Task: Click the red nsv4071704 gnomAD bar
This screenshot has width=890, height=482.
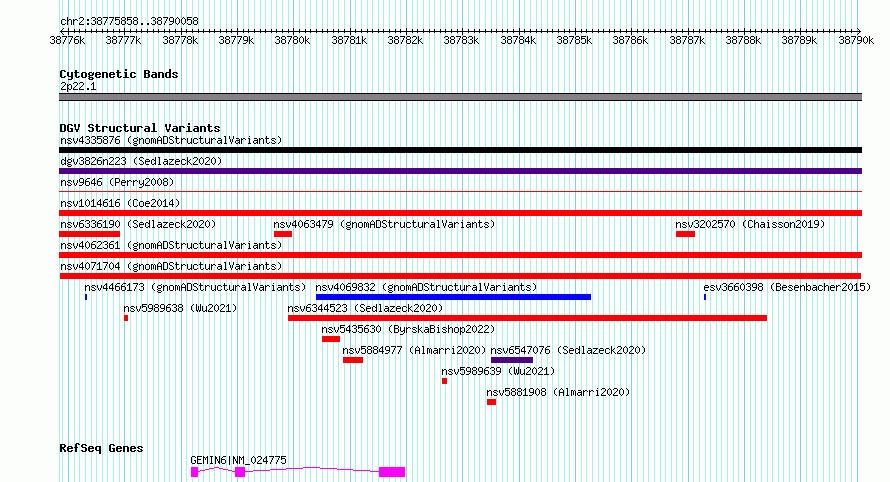Action: (x=460, y=276)
